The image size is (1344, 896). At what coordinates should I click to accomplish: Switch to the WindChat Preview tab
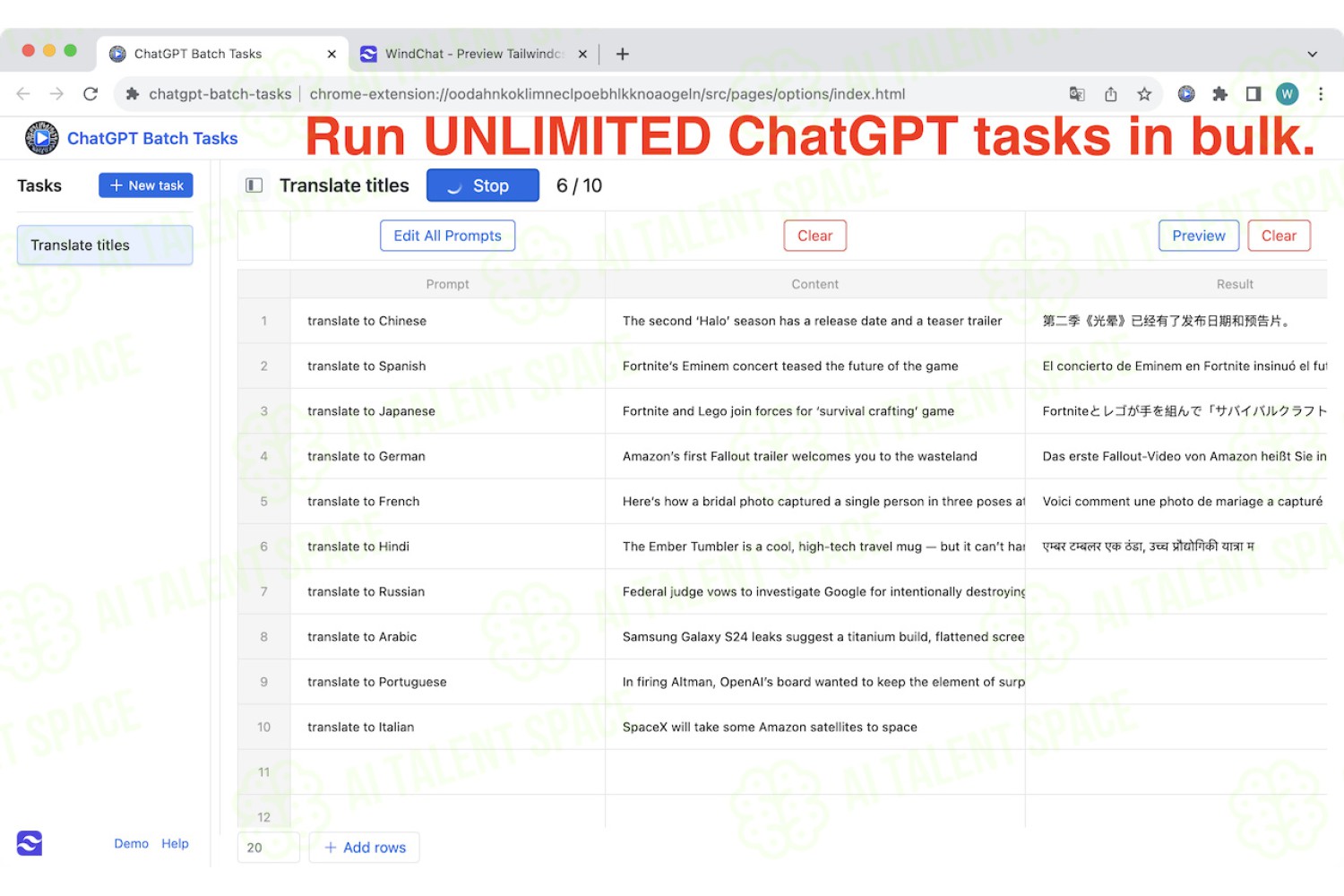coord(473,54)
